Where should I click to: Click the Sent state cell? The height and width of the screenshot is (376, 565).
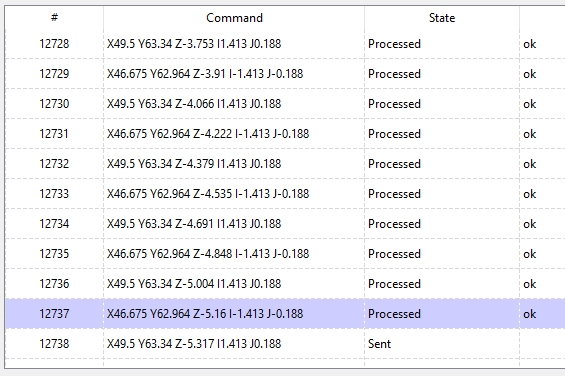coord(379,344)
